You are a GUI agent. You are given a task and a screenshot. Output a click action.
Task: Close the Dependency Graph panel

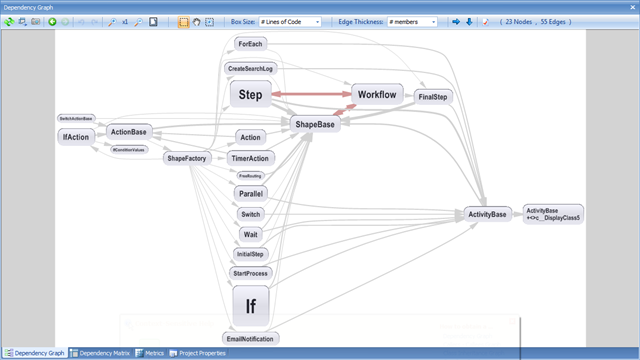tap(633, 7)
